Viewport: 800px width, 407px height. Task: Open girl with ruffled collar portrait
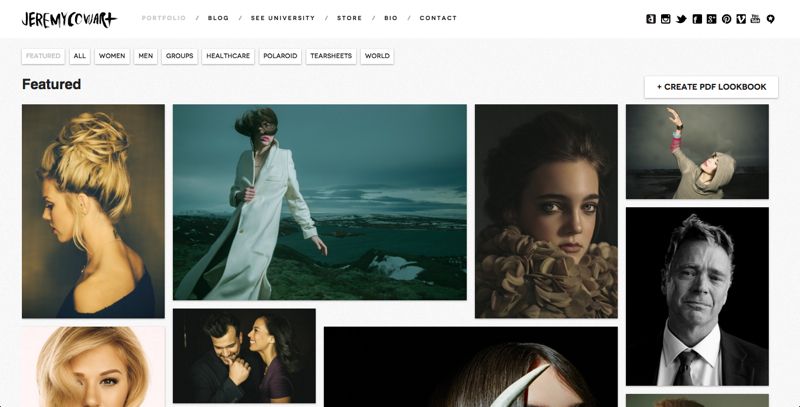tap(546, 211)
